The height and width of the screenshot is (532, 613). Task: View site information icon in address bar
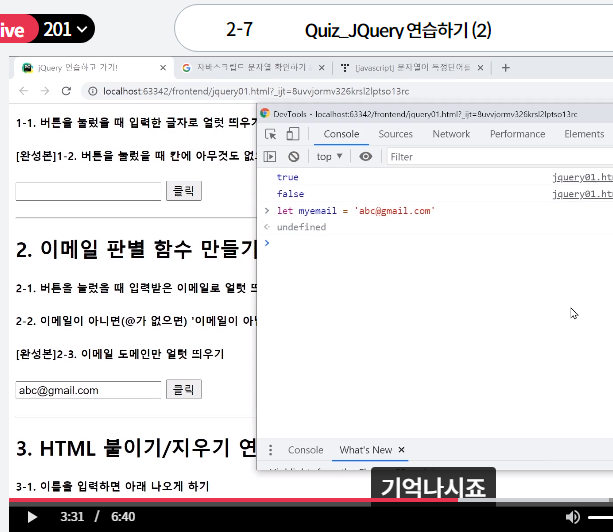tap(93, 91)
